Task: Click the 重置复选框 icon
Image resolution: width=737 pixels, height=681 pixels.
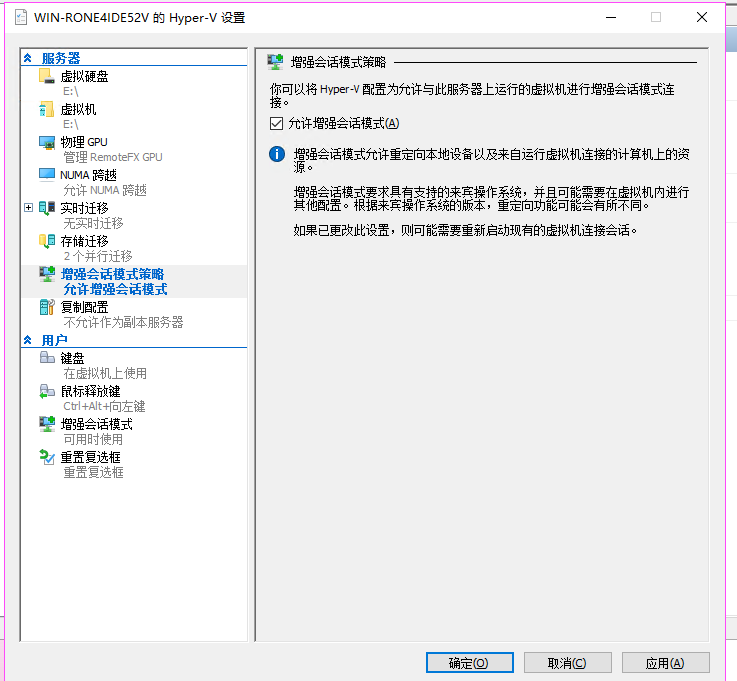Action: coord(47,457)
